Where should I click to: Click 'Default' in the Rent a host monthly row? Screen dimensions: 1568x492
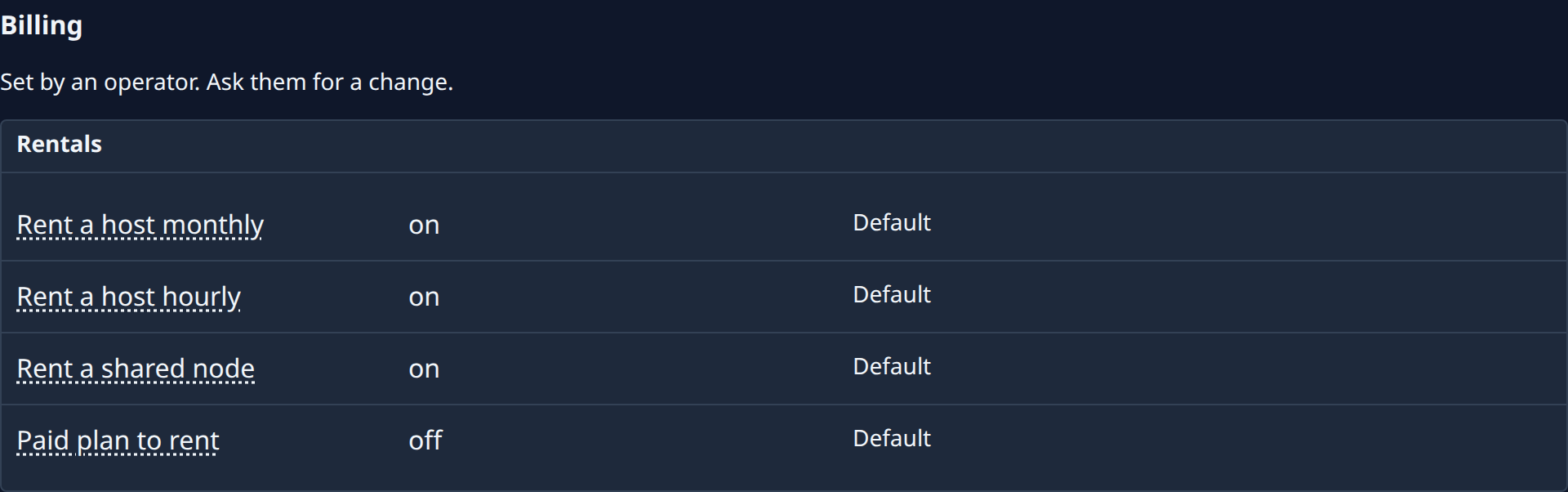click(x=892, y=222)
